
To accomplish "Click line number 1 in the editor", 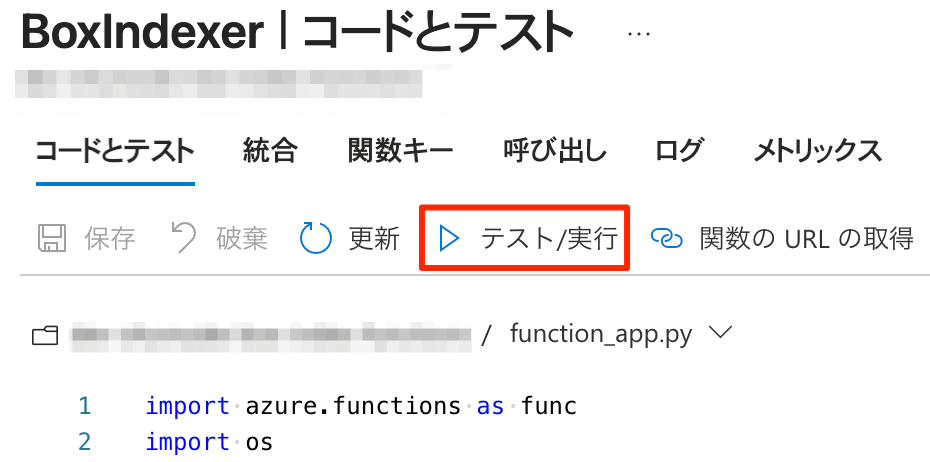I will 84,407.
